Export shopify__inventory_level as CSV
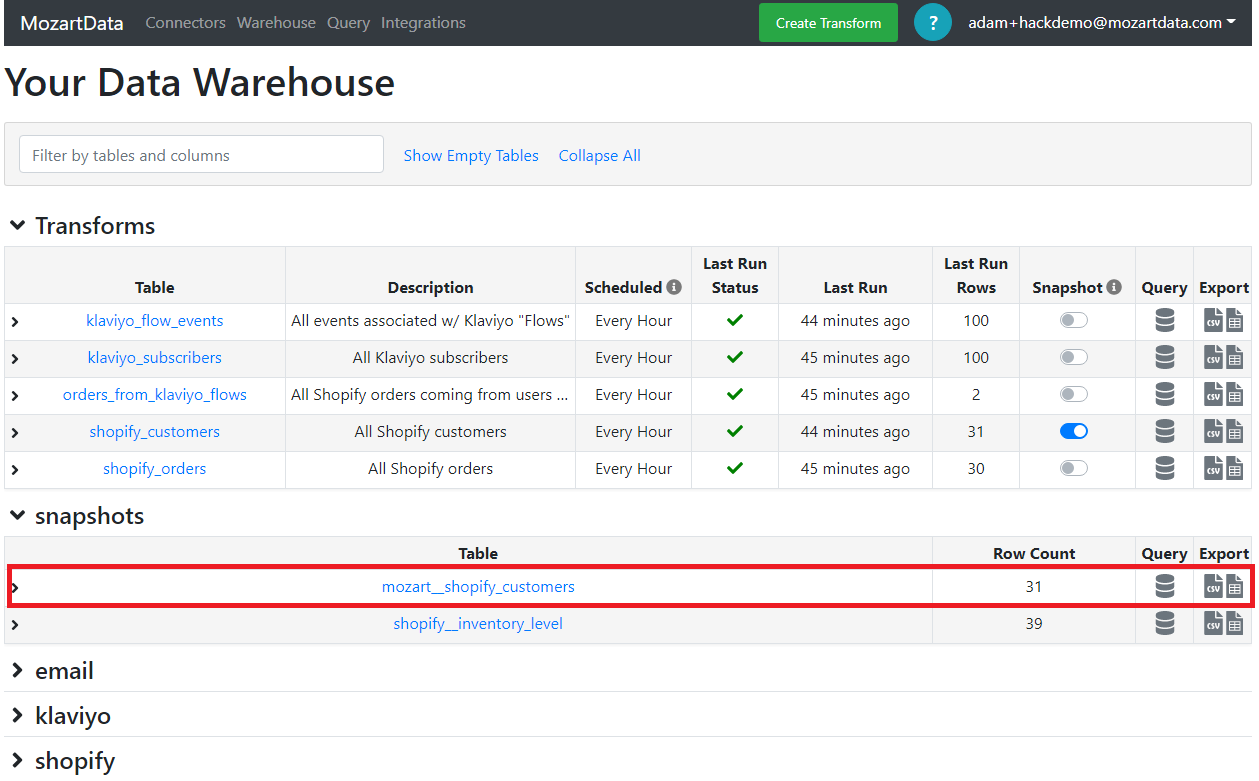This screenshot has width=1259, height=781. (x=1213, y=624)
